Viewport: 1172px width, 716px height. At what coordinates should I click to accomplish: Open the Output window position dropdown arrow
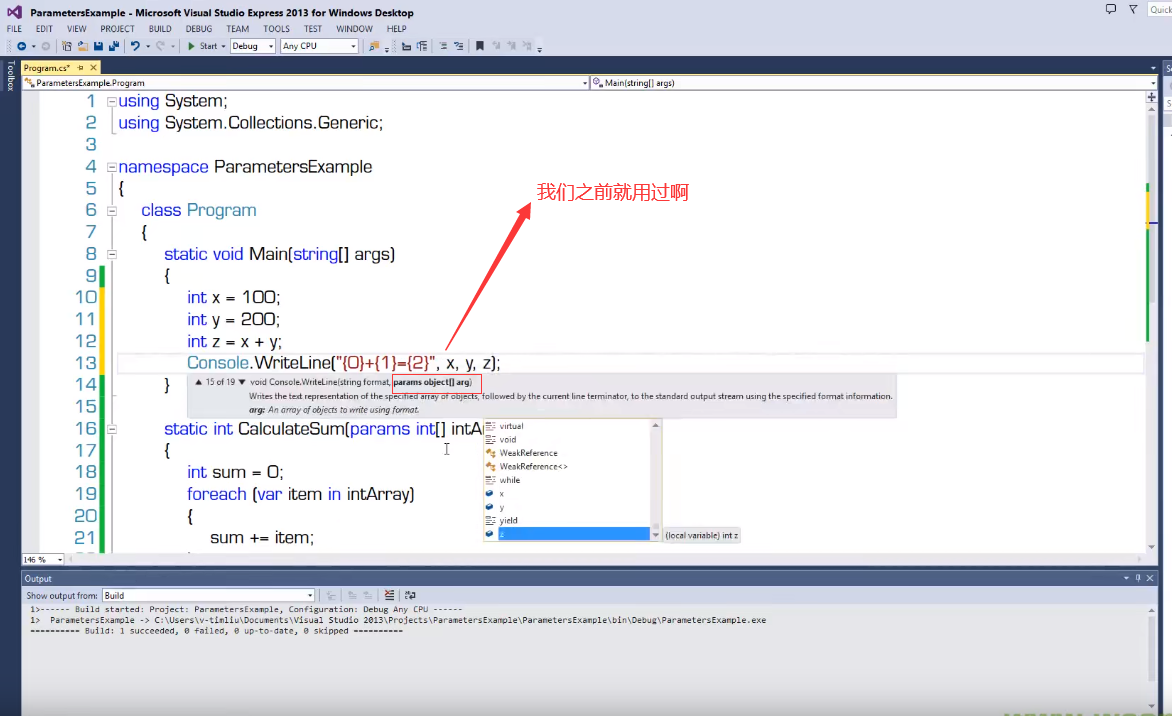(1126, 578)
